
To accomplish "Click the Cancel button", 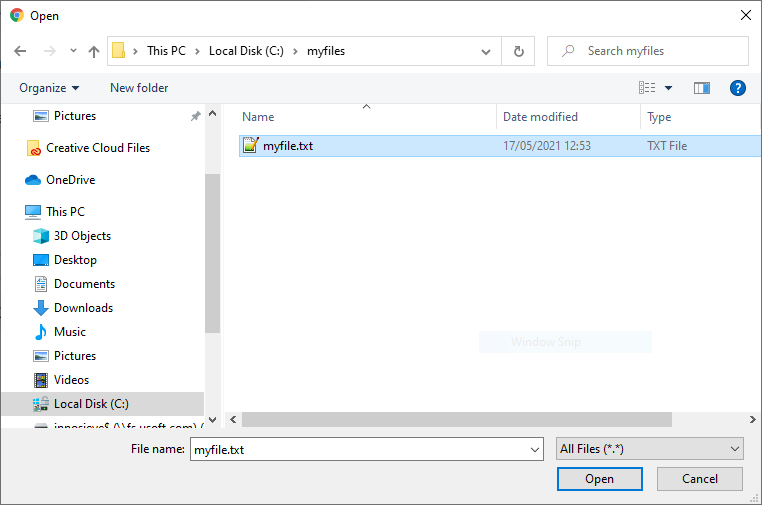I will [699, 479].
